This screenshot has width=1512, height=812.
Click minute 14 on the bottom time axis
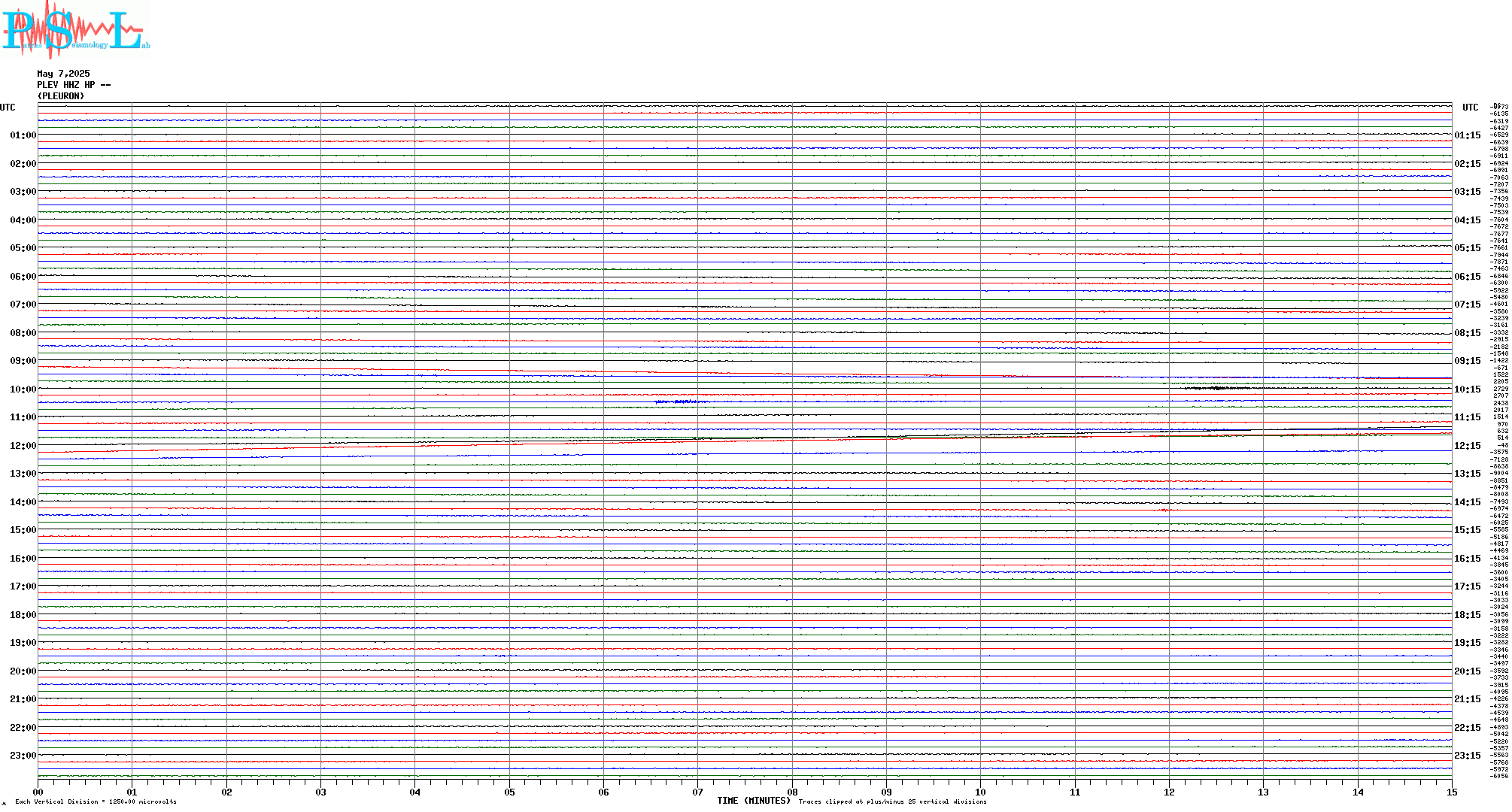coord(1358,792)
